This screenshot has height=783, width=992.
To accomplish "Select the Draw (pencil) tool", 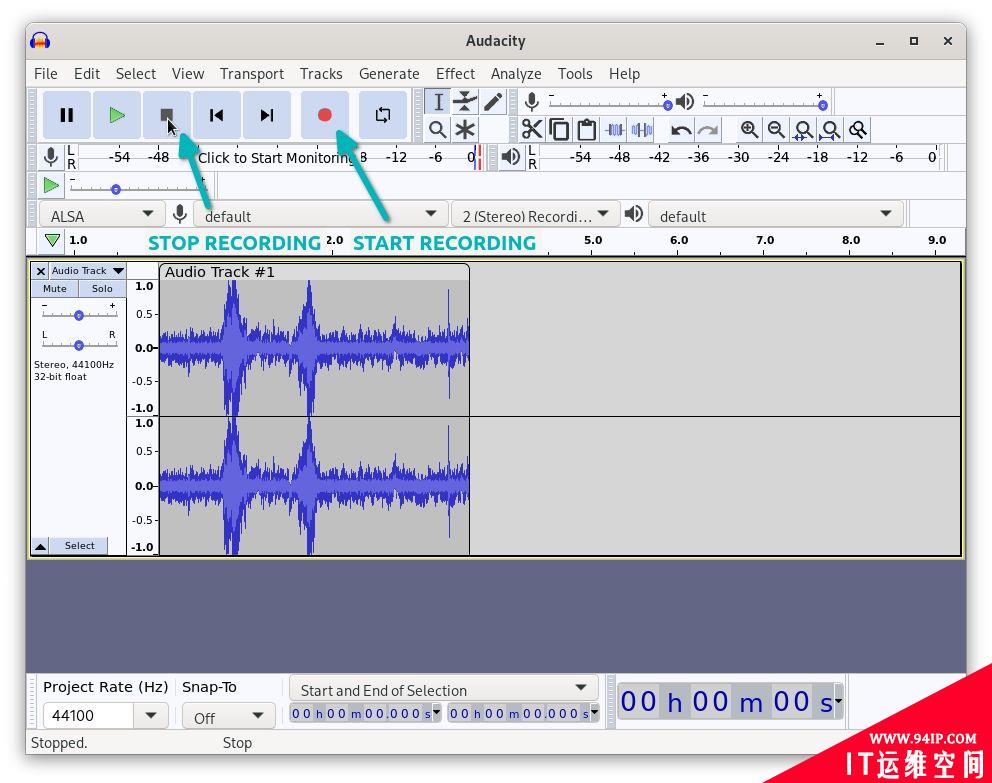I will click(493, 101).
